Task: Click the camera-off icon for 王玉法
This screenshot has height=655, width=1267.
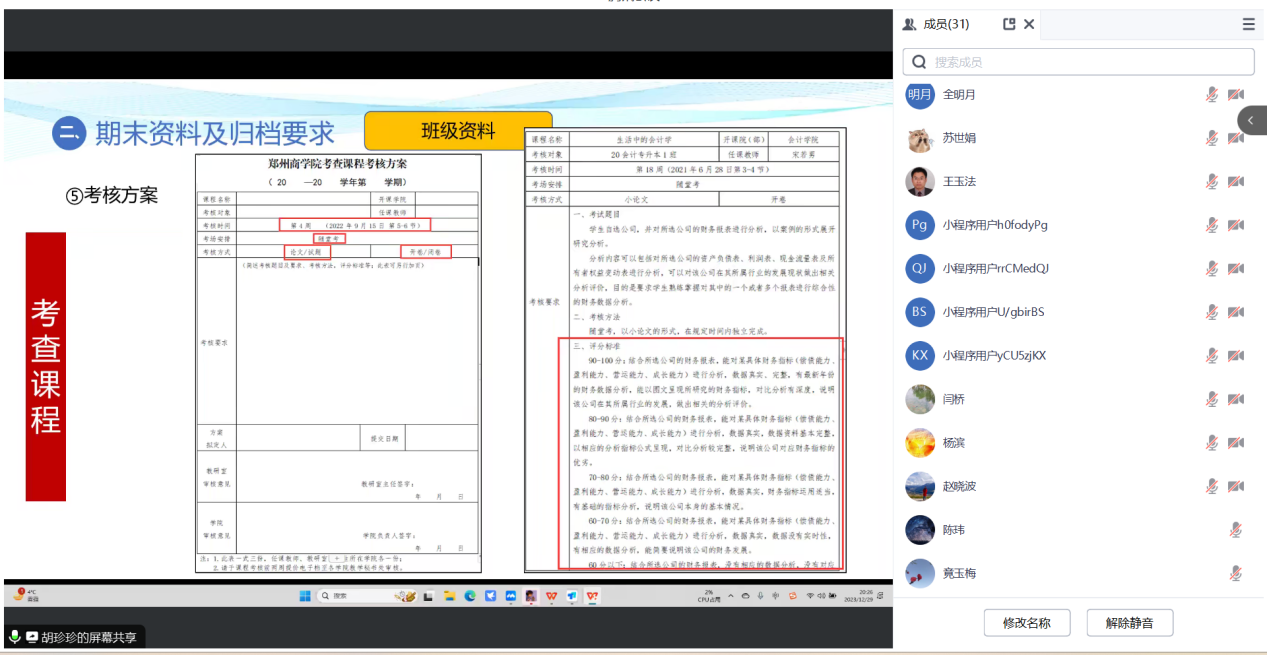Action: tap(1236, 182)
